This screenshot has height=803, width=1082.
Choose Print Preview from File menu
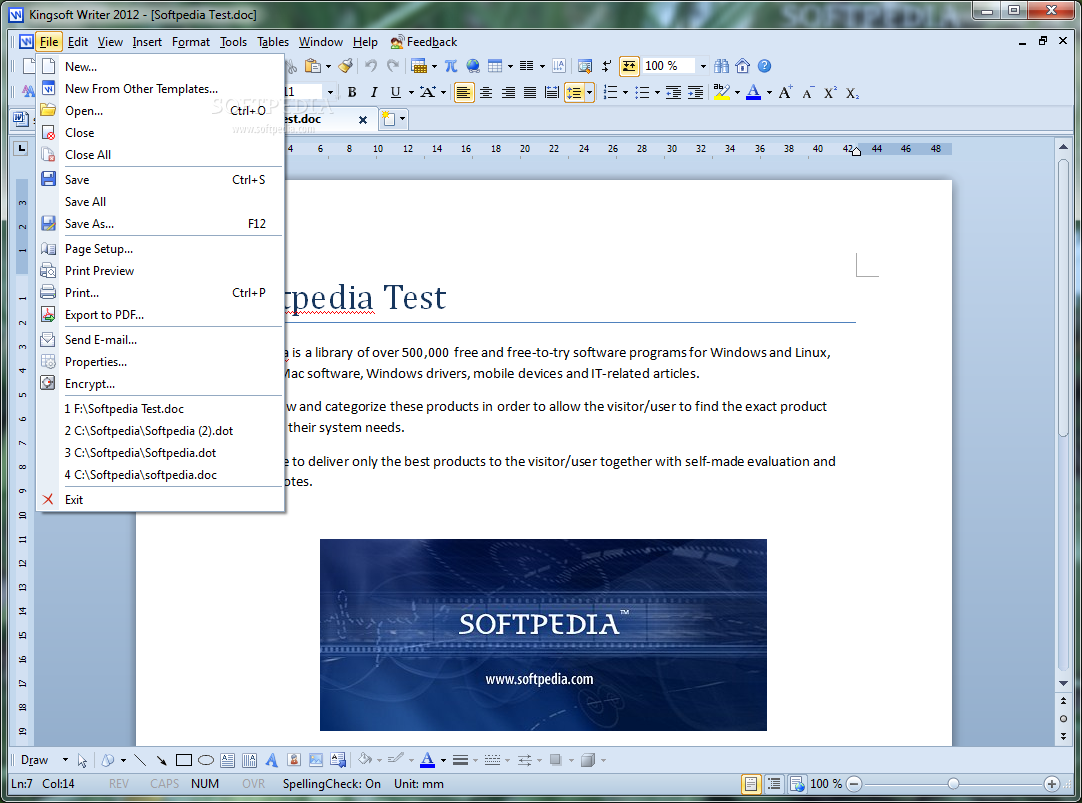point(160,270)
